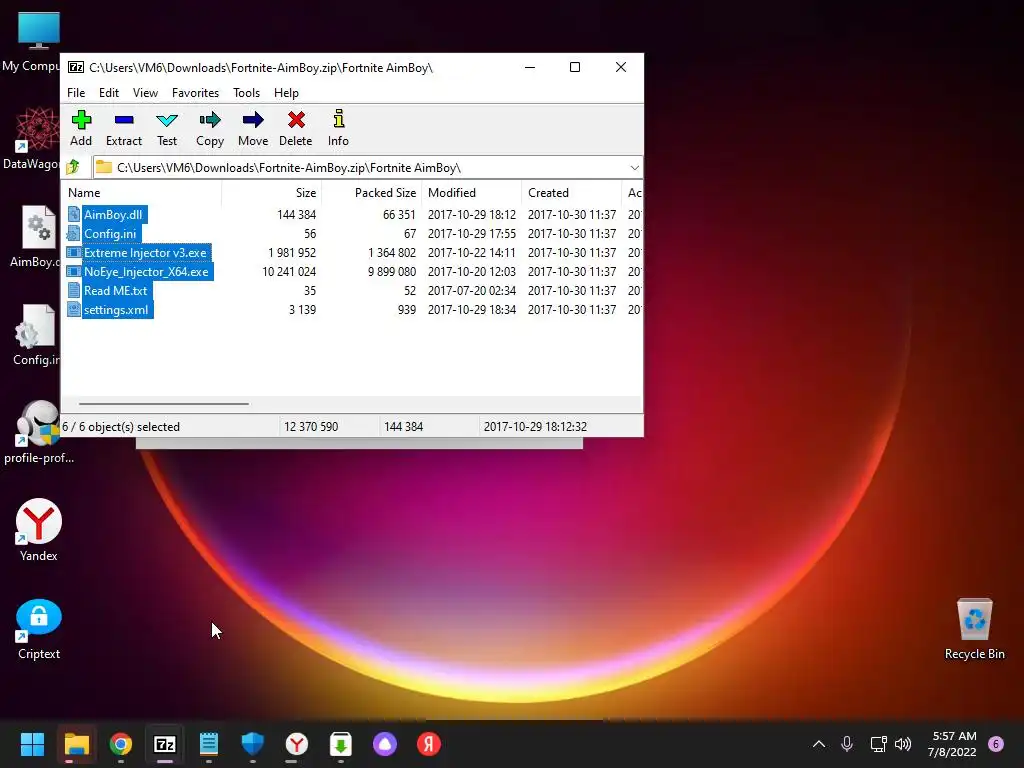Screen dimensions: 1024x768
Task: Sort by Created column header
Action: (x=571, y=193)
